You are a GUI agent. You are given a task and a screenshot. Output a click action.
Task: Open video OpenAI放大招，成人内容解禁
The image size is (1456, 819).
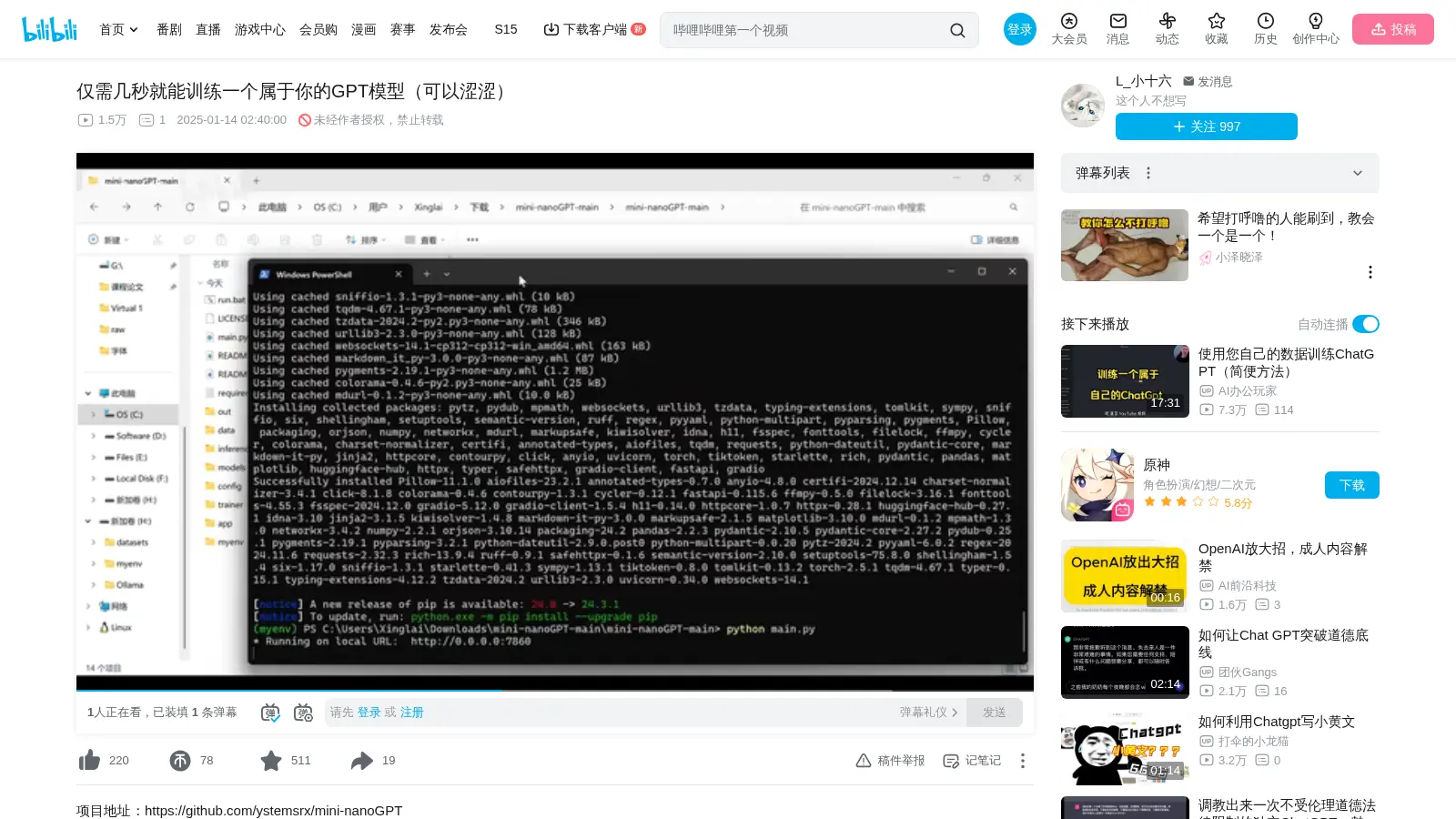tap(1283, 557)
